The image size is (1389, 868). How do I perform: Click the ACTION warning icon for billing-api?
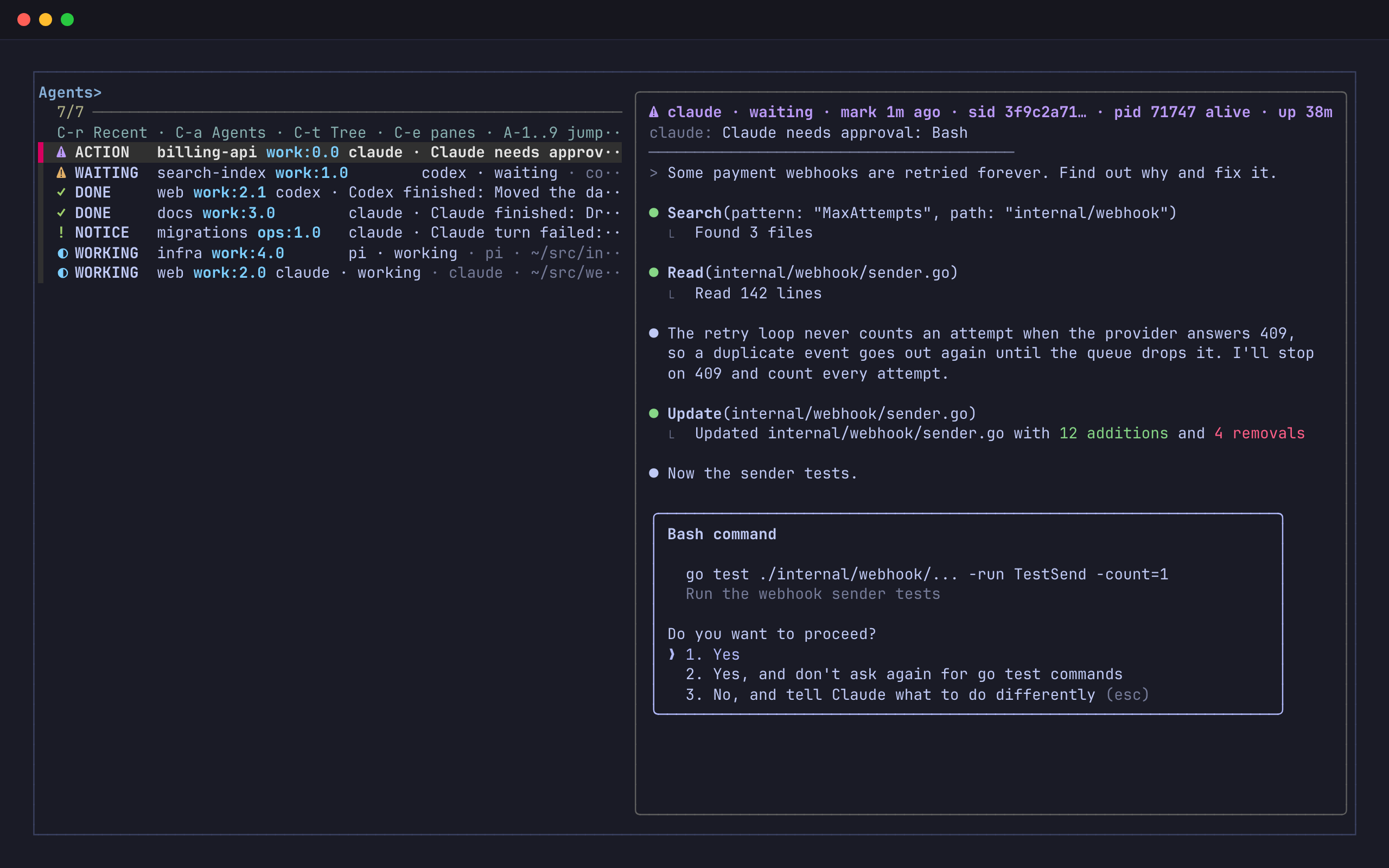[x=61, y=152]
